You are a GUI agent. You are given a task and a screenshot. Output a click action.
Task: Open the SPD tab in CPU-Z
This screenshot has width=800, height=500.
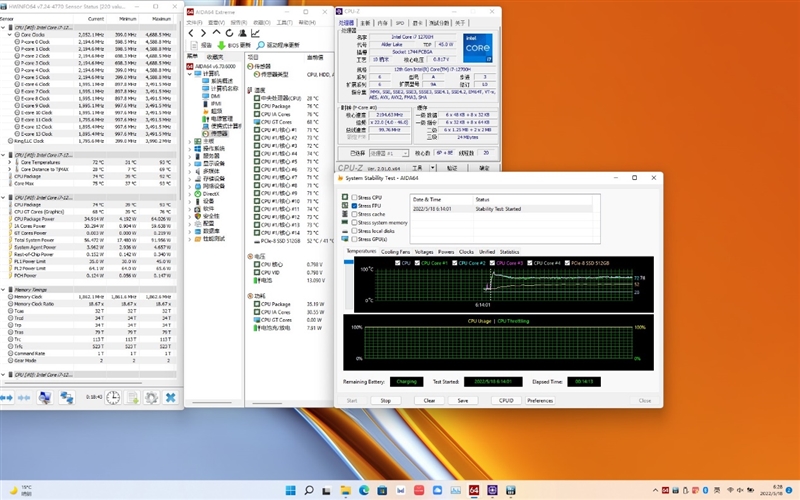[400, 23]
